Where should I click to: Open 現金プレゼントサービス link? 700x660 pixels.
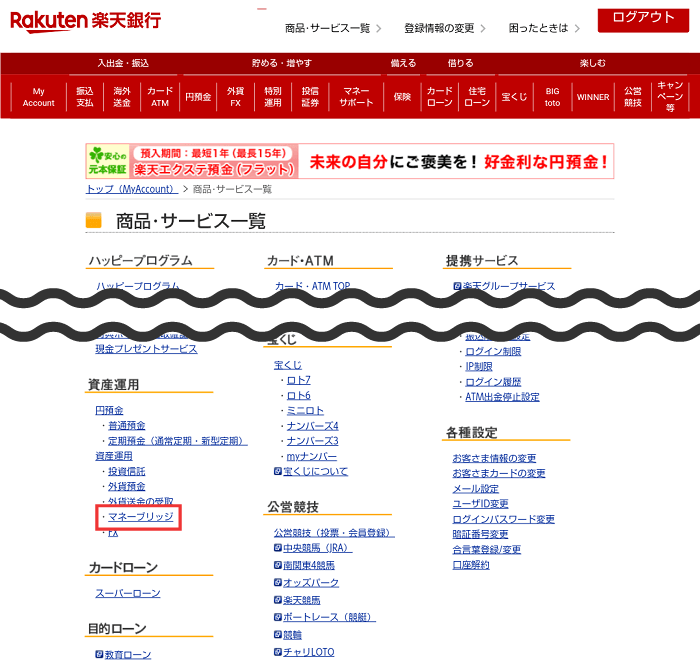tap(146, 349)
